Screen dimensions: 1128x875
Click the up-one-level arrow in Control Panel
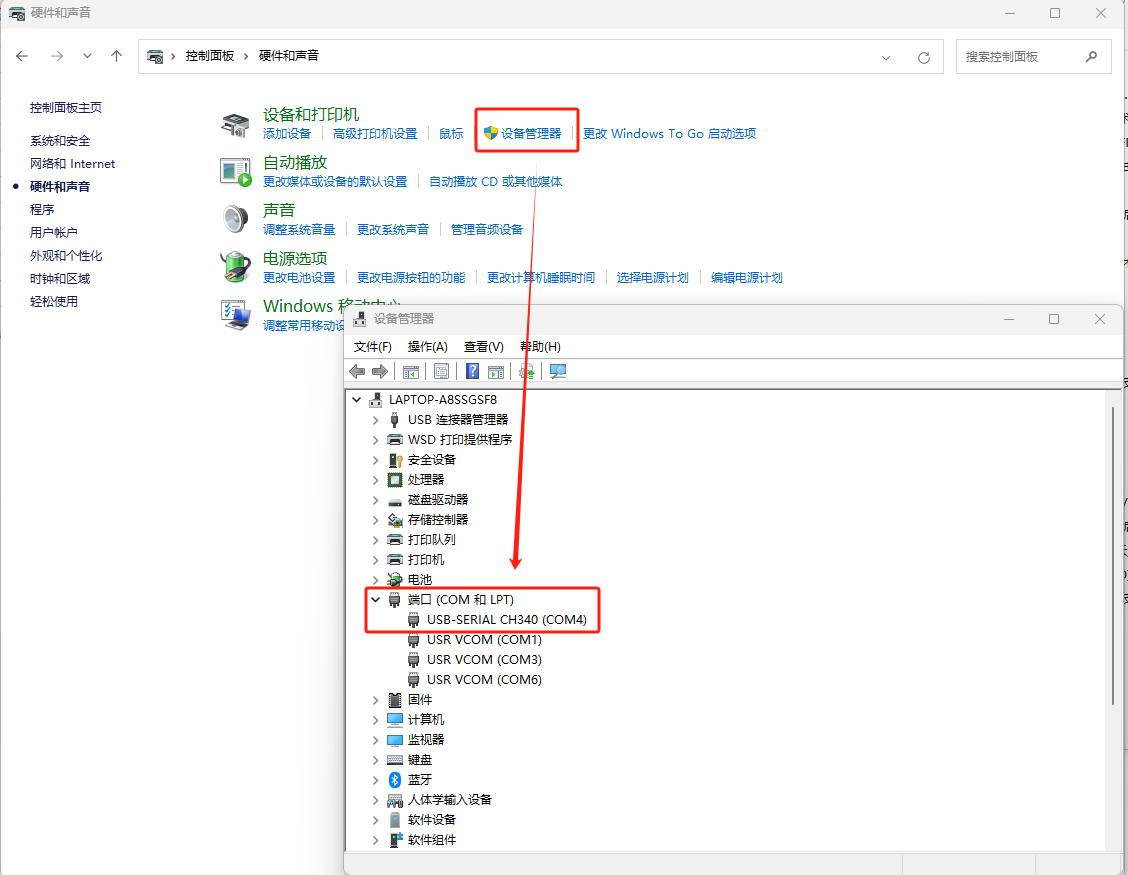117,56
